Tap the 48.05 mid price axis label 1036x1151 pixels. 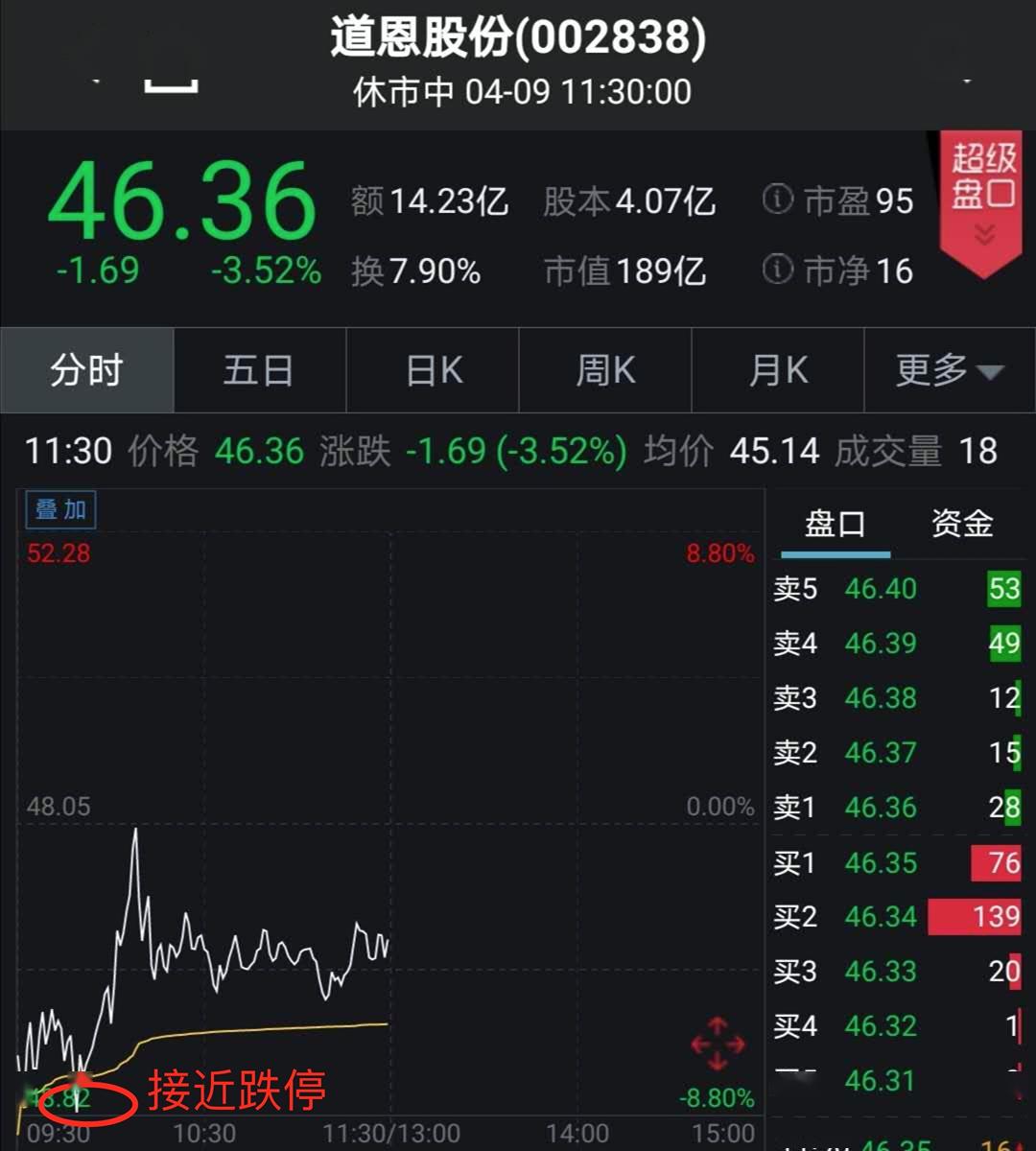[x=59, y=807]
